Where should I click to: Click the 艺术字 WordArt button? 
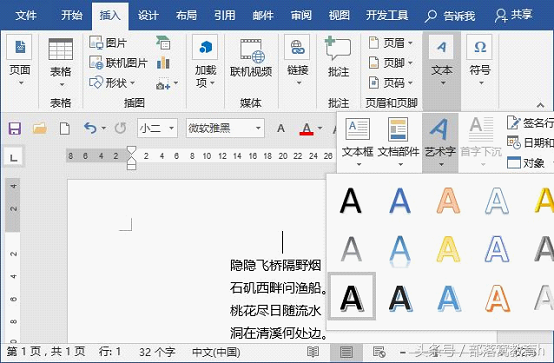[x=440, y=142]
